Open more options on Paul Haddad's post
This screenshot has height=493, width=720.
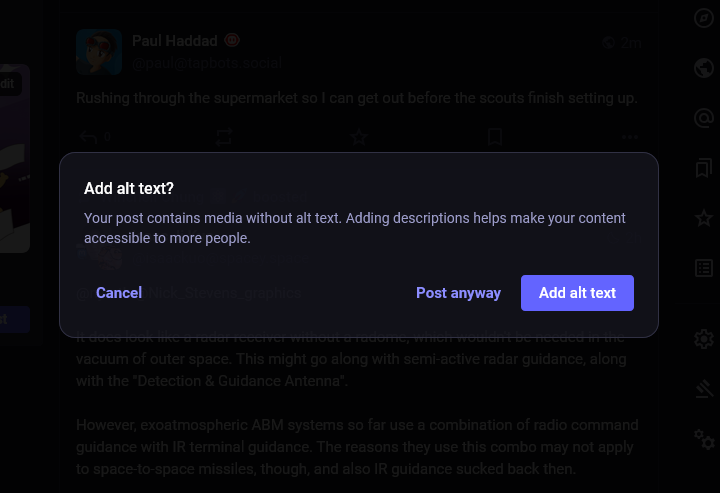point(629,137)
